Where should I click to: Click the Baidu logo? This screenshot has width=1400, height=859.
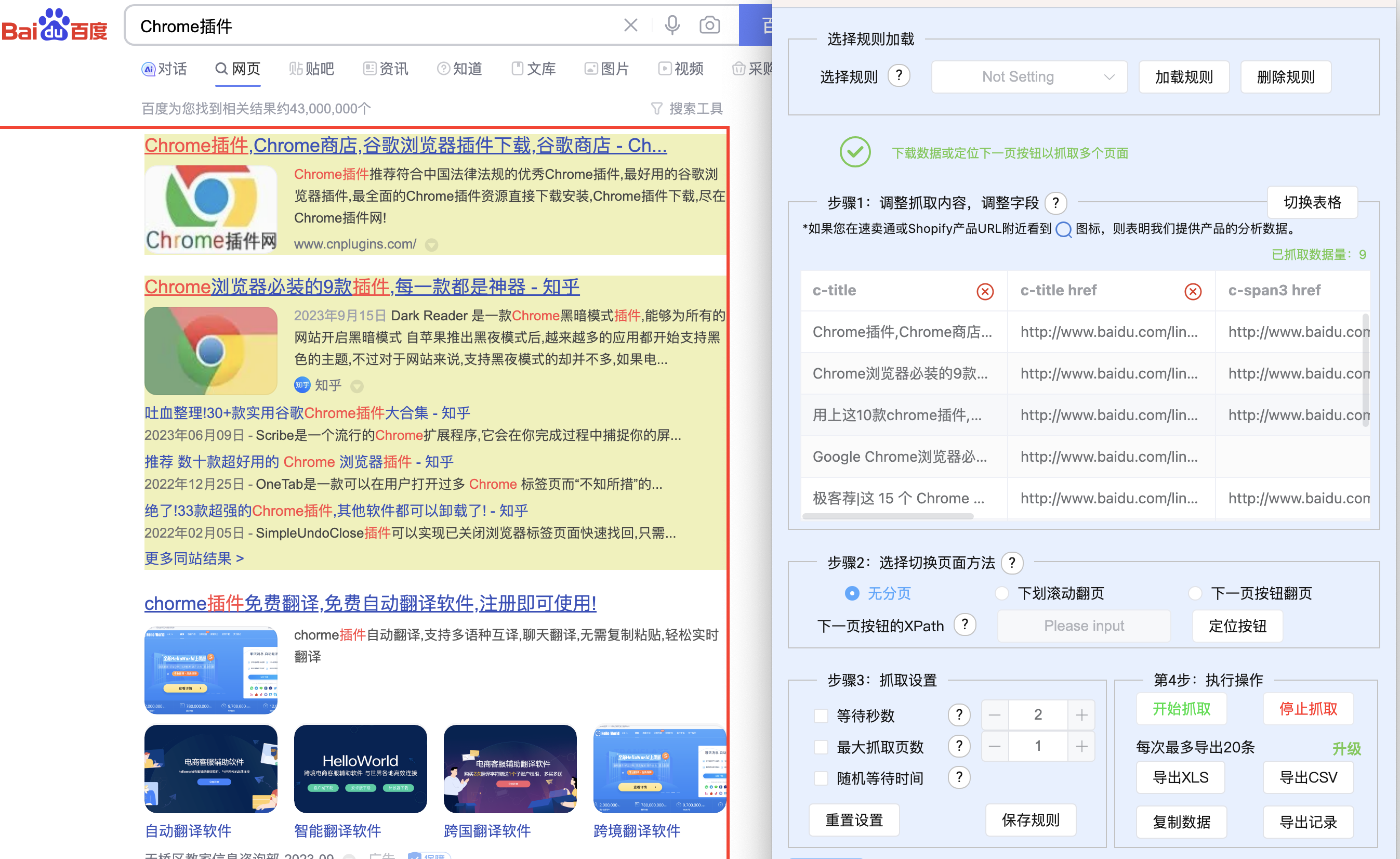point(55,25)
